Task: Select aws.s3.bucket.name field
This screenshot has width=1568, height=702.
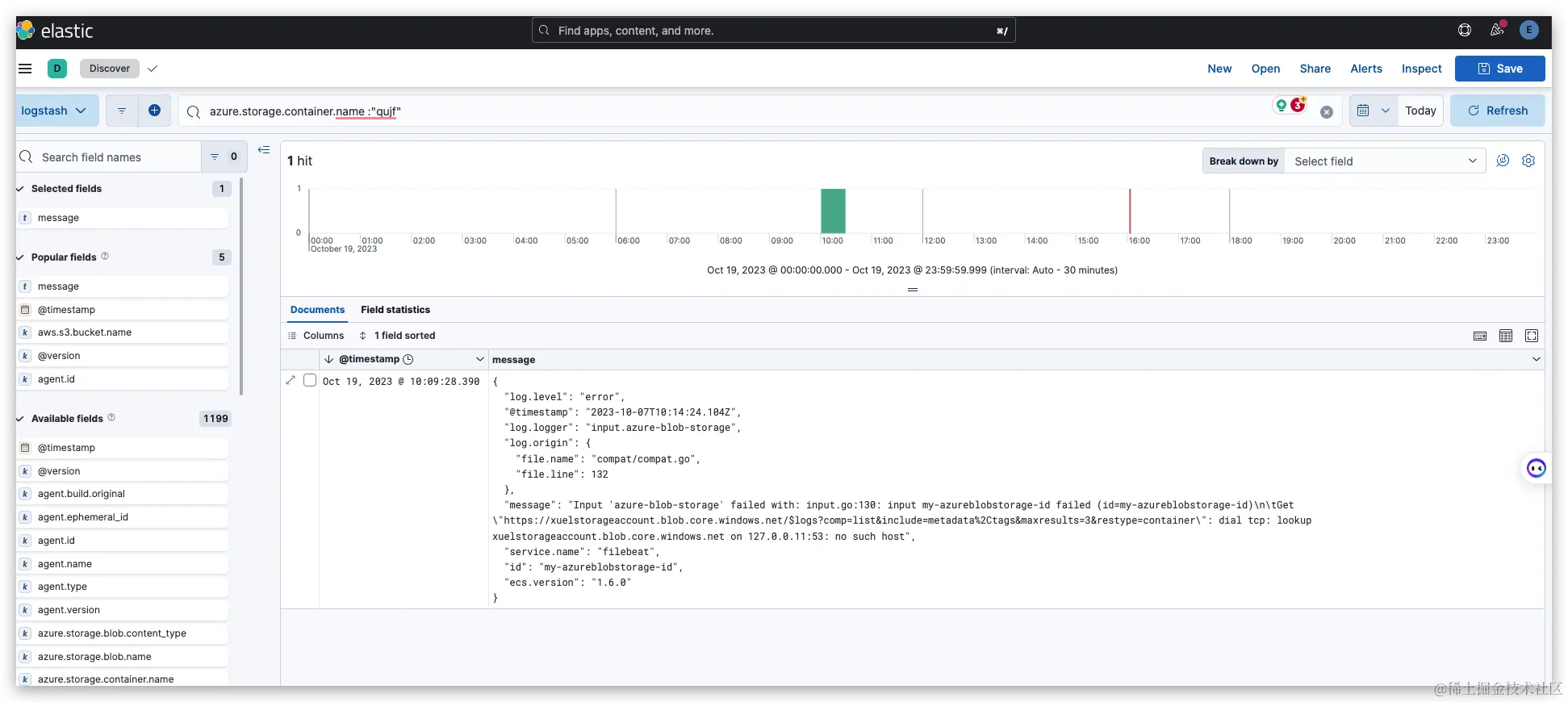Action: tap(123, 332)
